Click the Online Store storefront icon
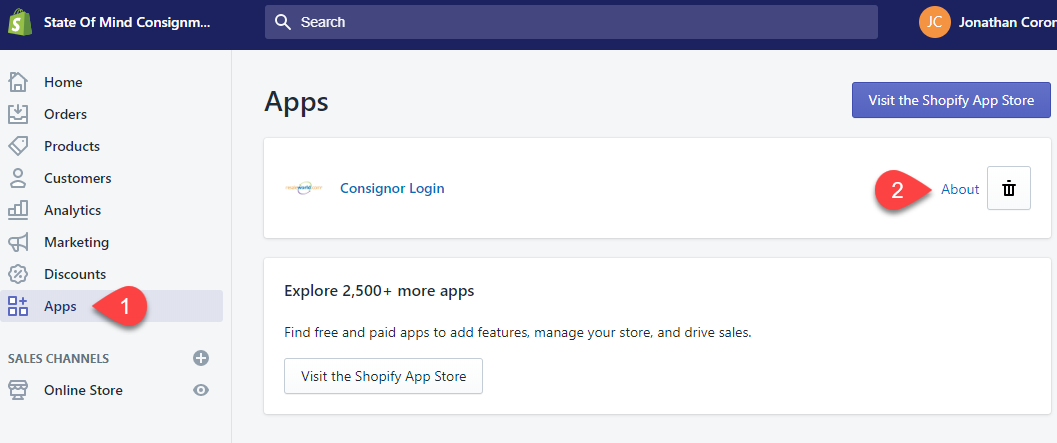This screenshot has width=1057, height=443. click(x=18, y=390)
